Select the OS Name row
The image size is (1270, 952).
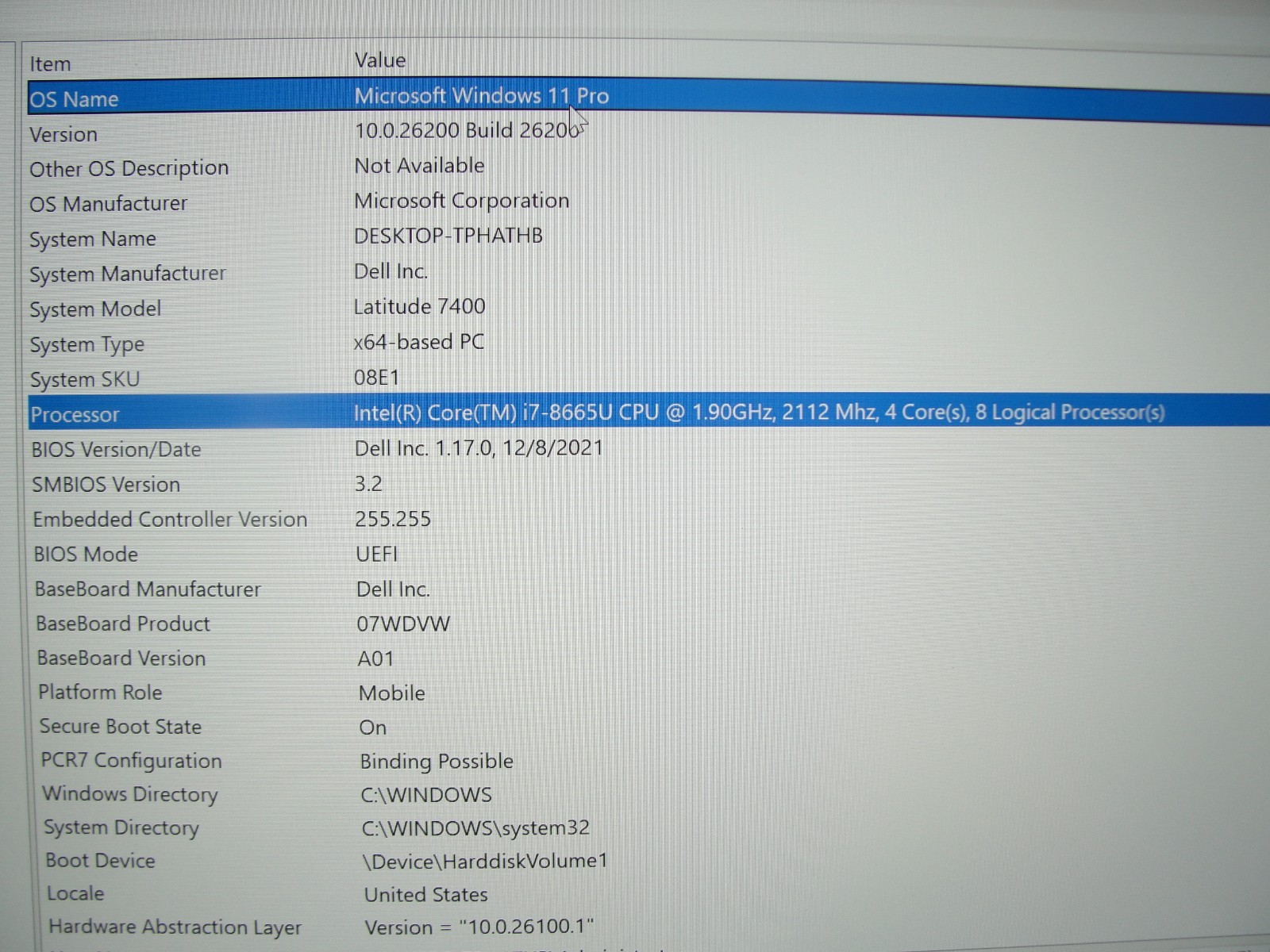(74, 99)
